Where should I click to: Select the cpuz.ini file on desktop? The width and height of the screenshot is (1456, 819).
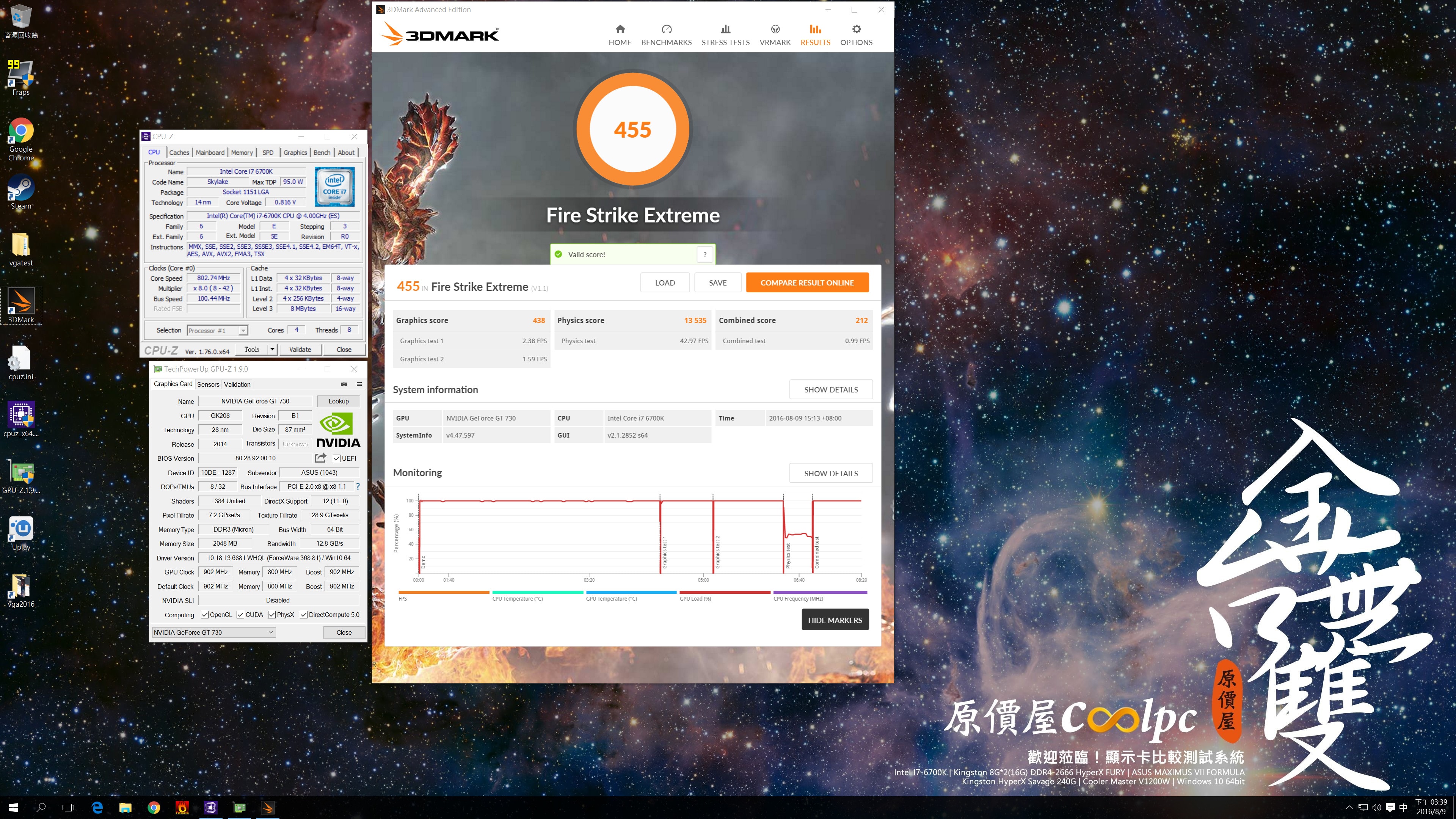[21, 363]
